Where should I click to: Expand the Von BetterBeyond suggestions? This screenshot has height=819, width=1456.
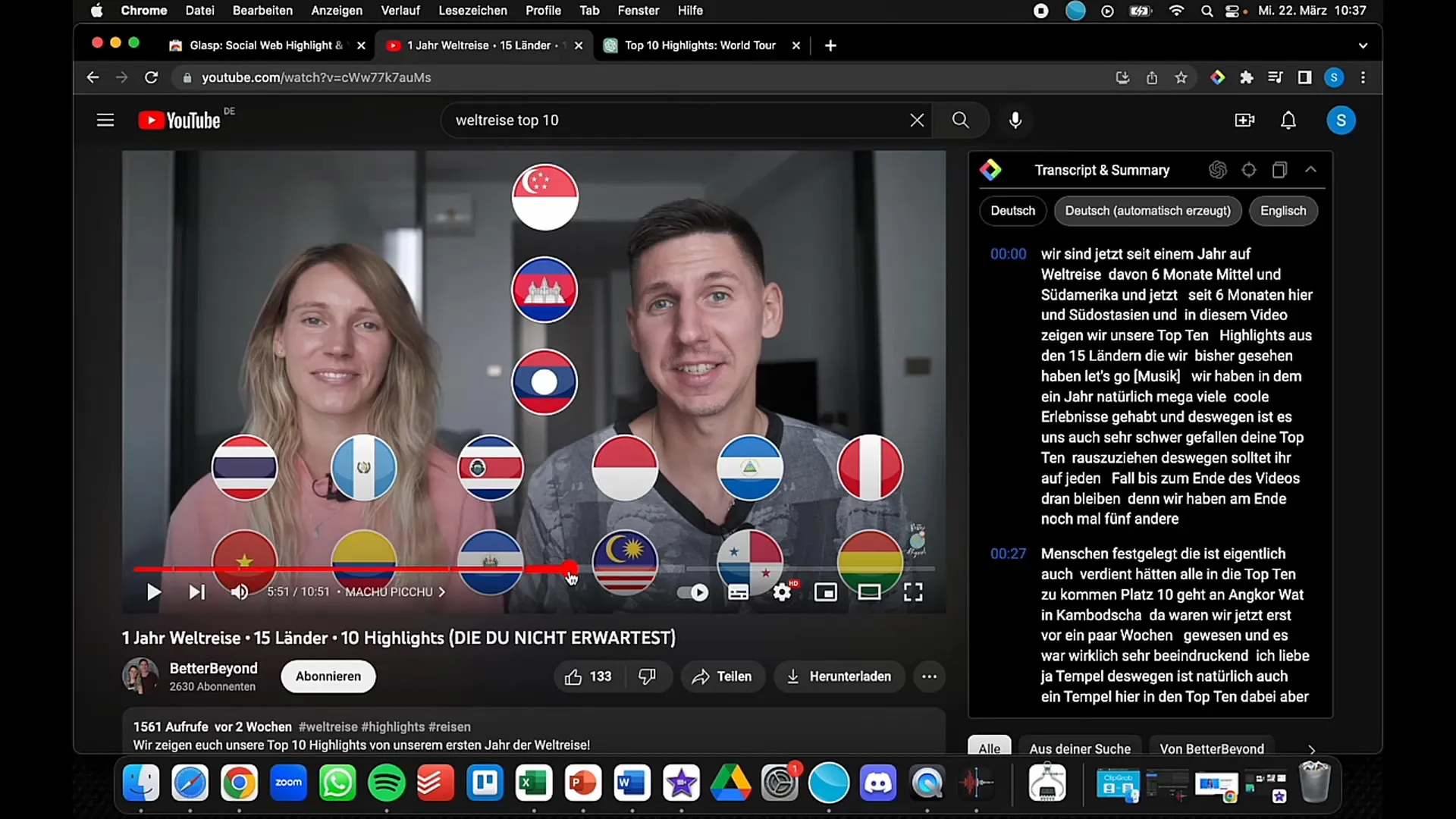[x=1212, y=747]
